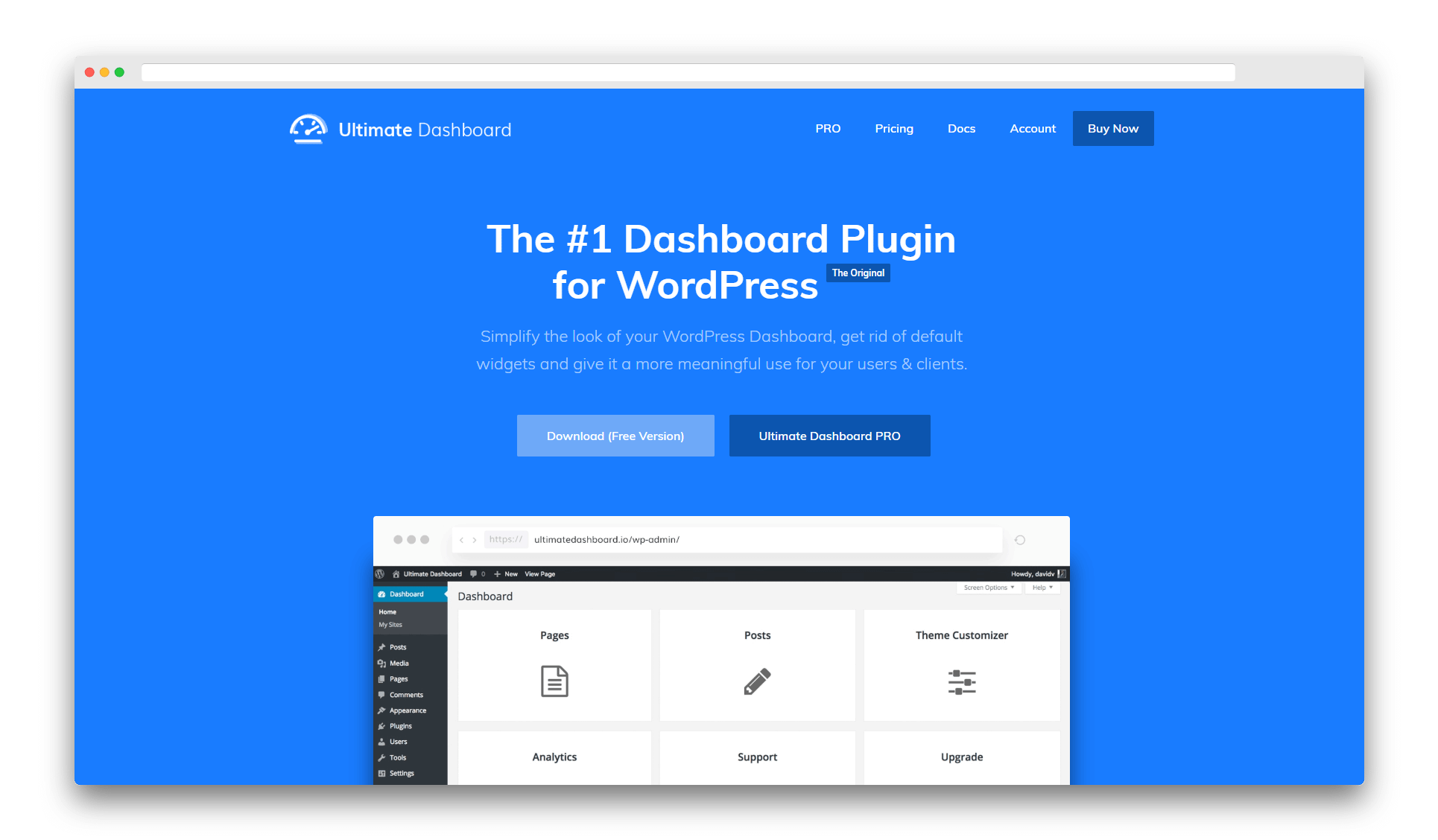The height and width of the screenshot is (840, 1438).
Task: Click the Media icon in the sidebar
Action: click(381, 664)
